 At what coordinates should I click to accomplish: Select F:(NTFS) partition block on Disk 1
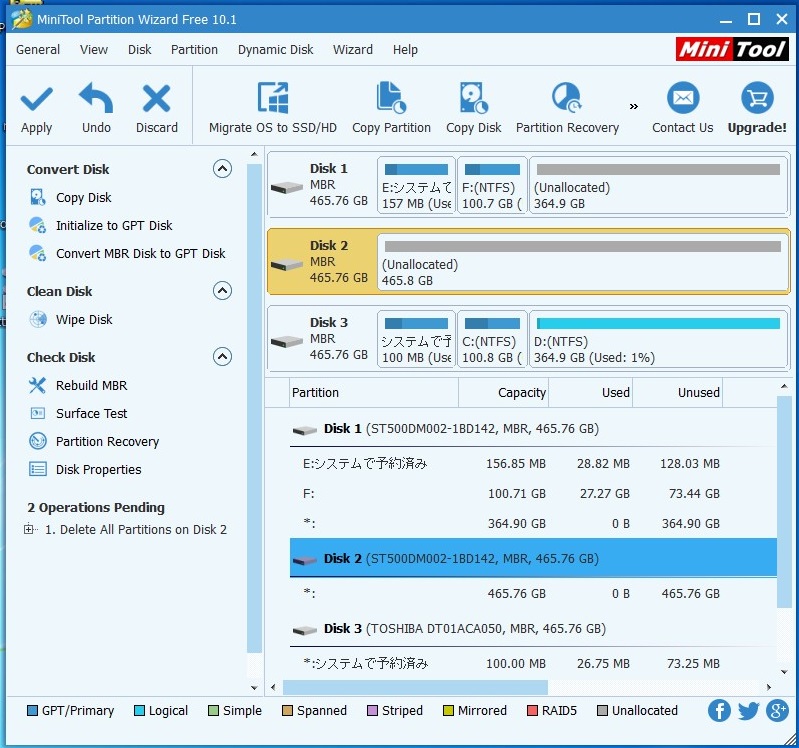click(x=492, y=185)
